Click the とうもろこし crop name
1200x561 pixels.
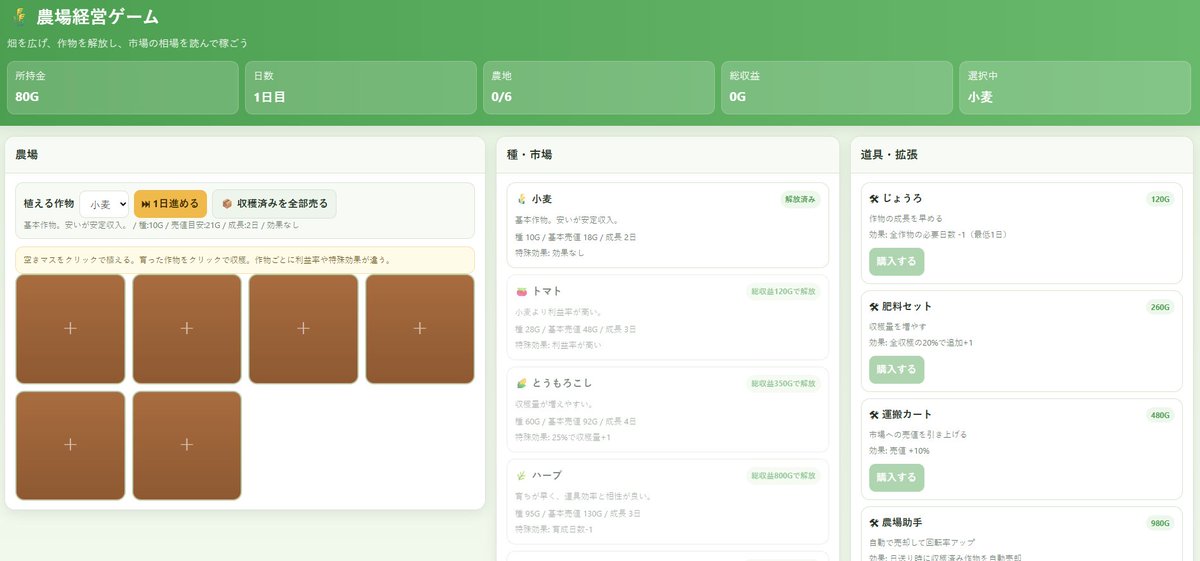562,383
